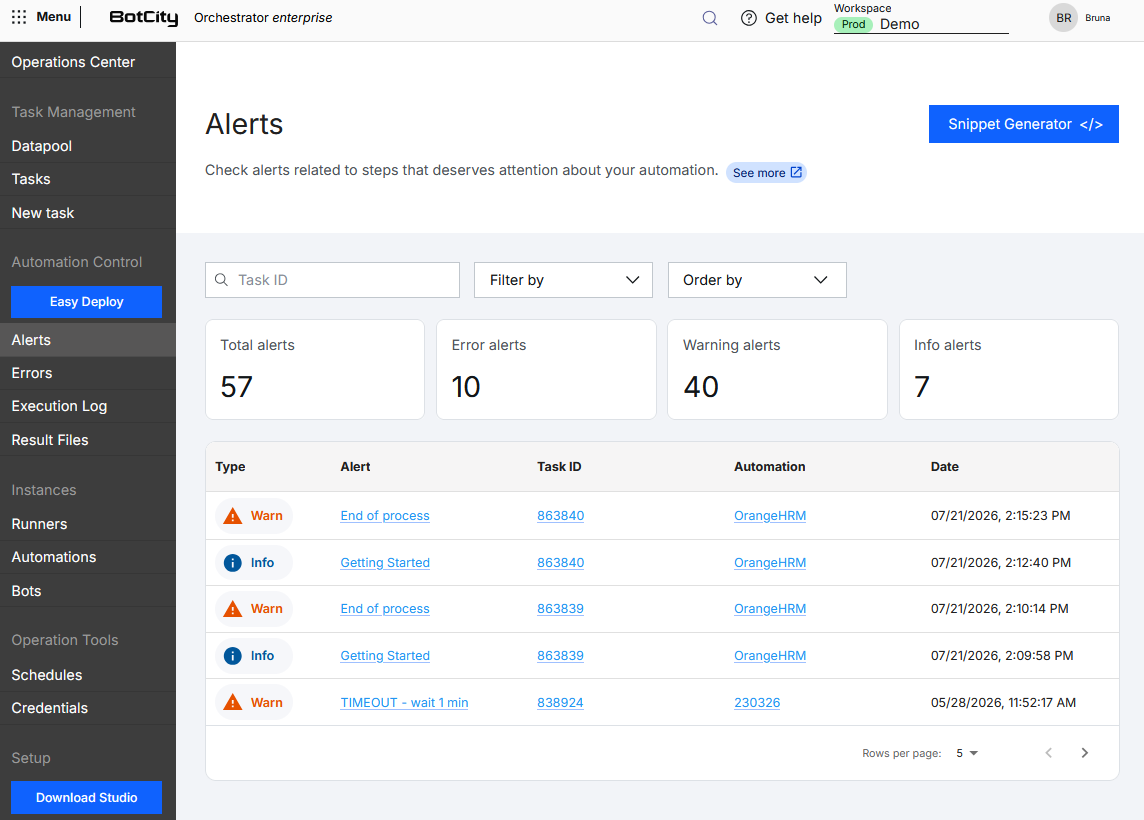Open Getting Started alert for 863840
1144x820 pixels.
pos(384,562)
